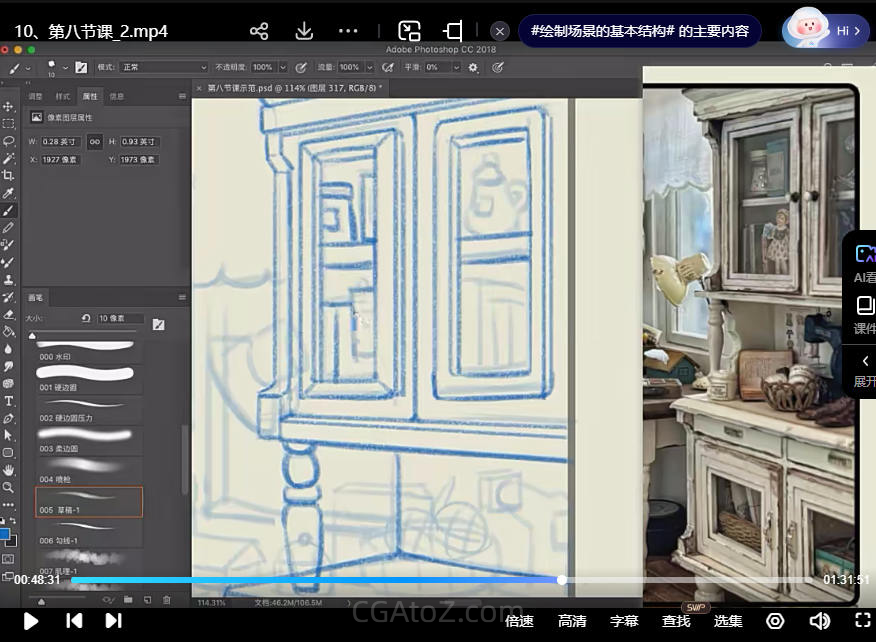876x642 pixels.
Task: Select the Hand tool
Action: (x=8, y=470)
